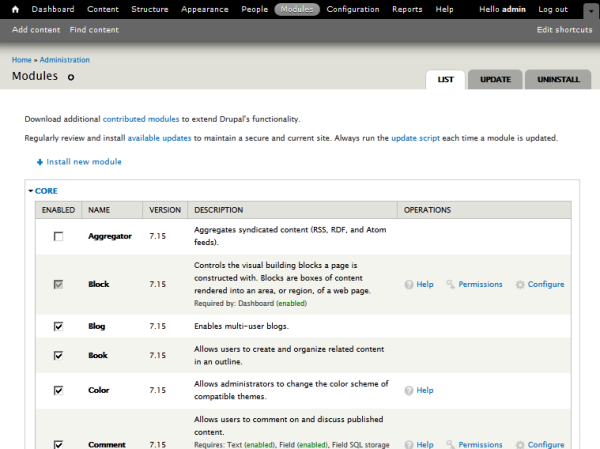Uncheck the Book module checkbox
This screenshot has height=449, width=600.
pyautogui.click(x=58, y=355)
